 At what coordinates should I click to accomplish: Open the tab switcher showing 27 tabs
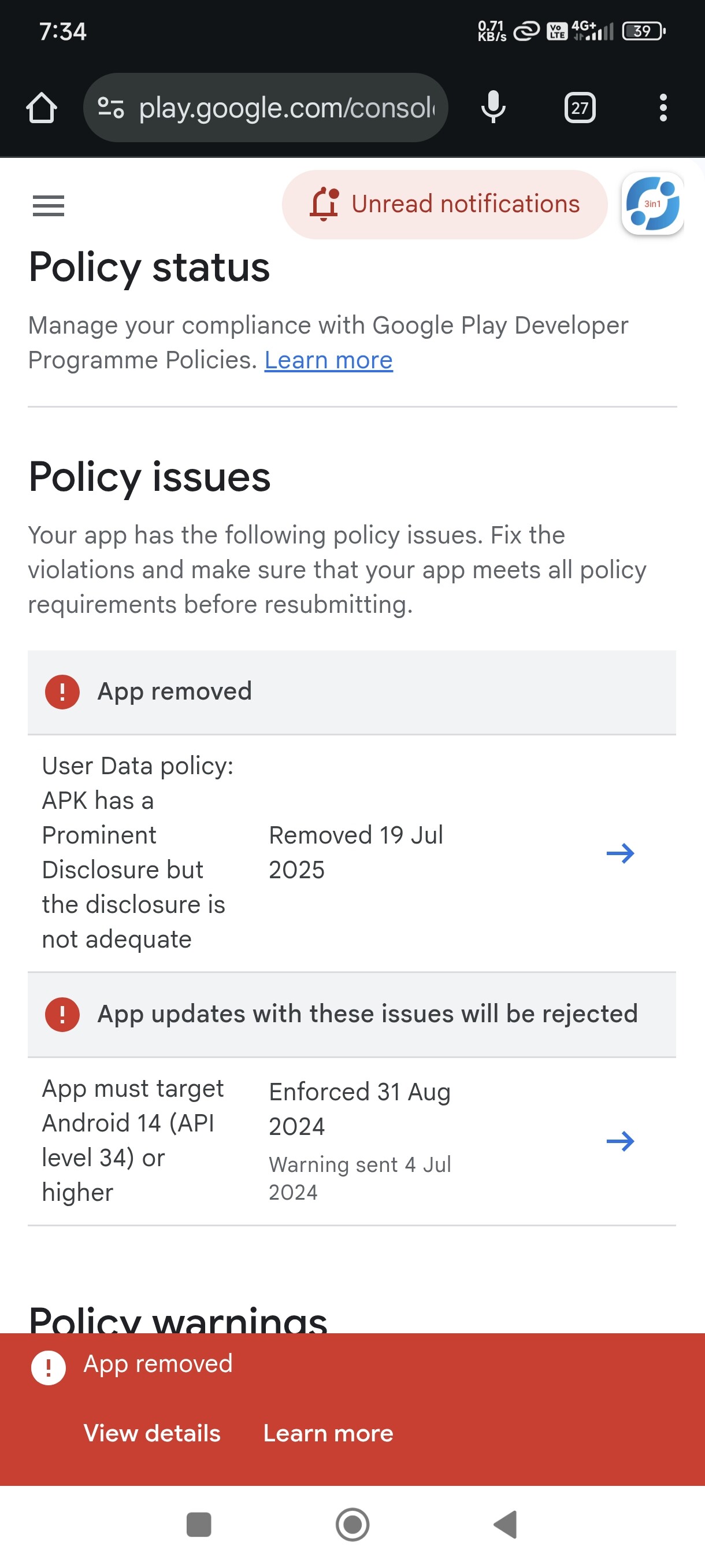coord(579,108)
